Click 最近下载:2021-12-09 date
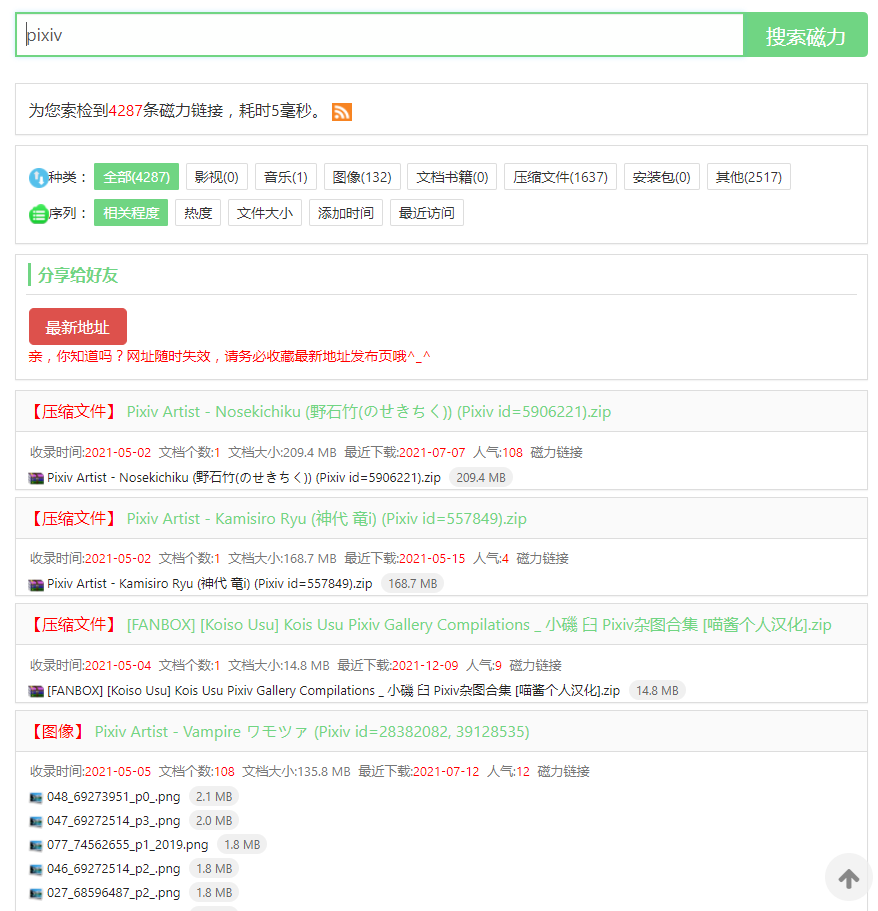The width and height of the screenshot is (878, 911). click(397, 665)
